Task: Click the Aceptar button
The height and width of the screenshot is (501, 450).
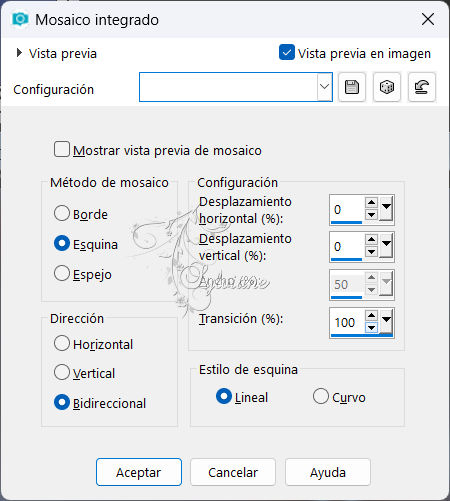Action: click(139, 472)
